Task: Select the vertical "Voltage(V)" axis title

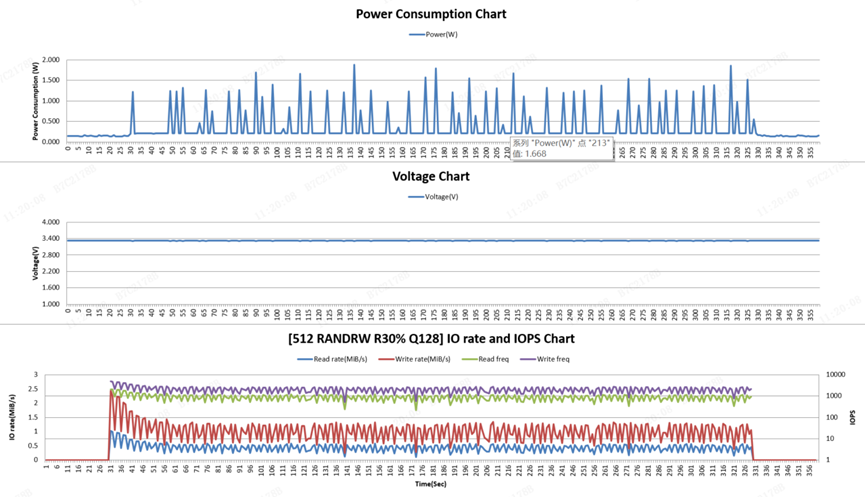Action: click(35, 263)
